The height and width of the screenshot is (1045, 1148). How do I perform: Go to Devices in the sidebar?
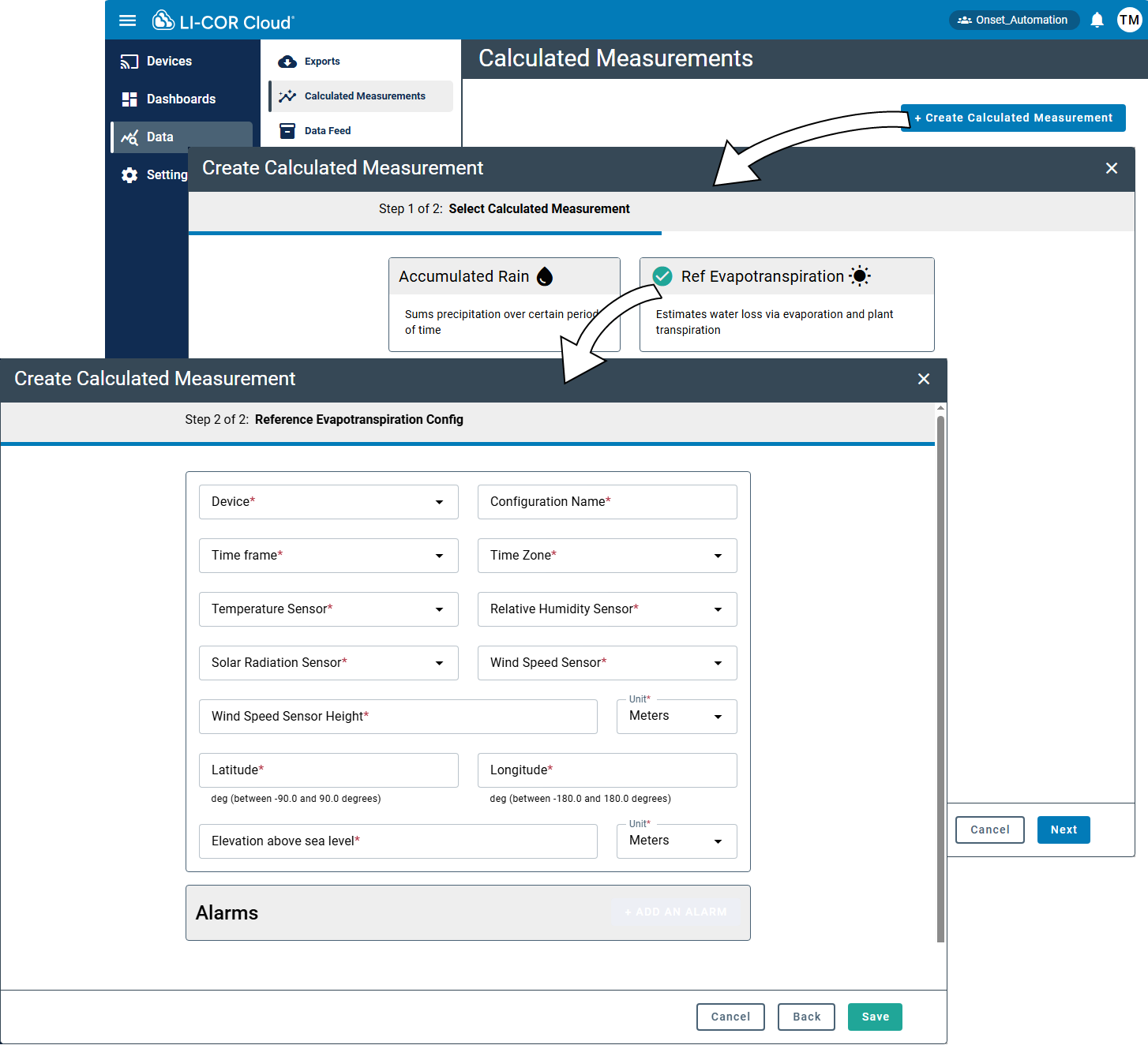click(182, 62)
